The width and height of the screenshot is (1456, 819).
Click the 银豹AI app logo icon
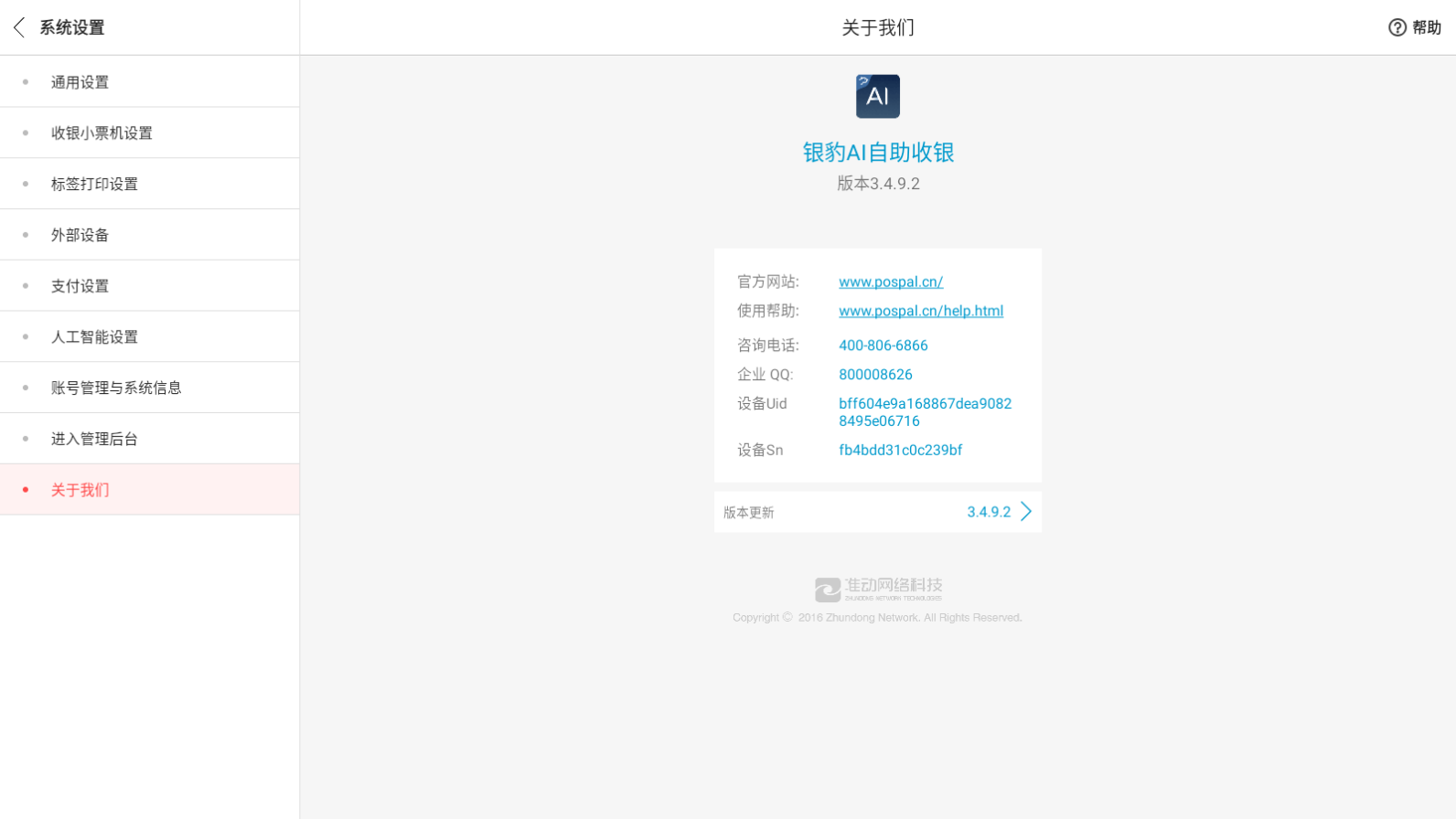point(877,96)
